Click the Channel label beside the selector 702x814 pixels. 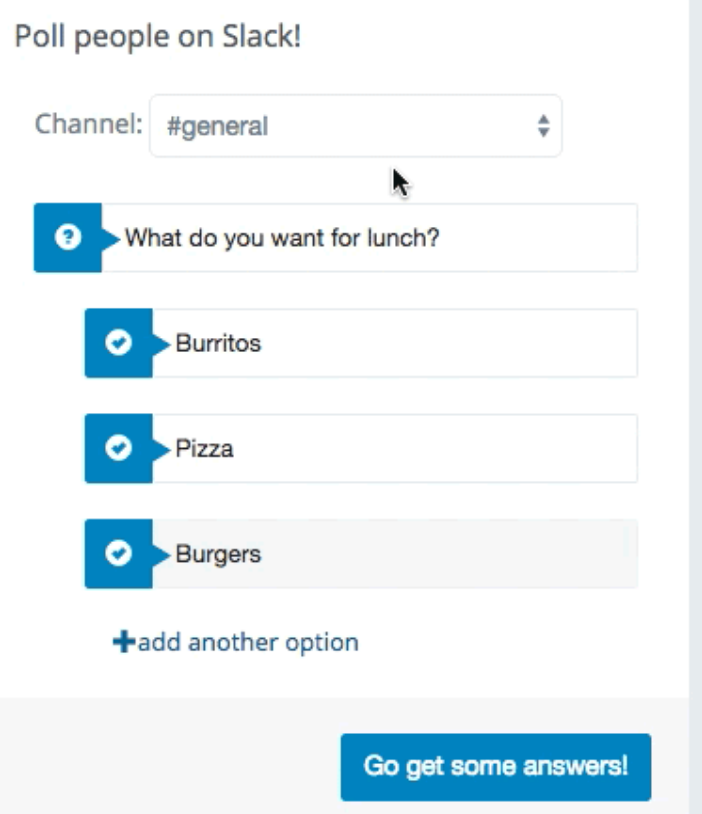88,124
